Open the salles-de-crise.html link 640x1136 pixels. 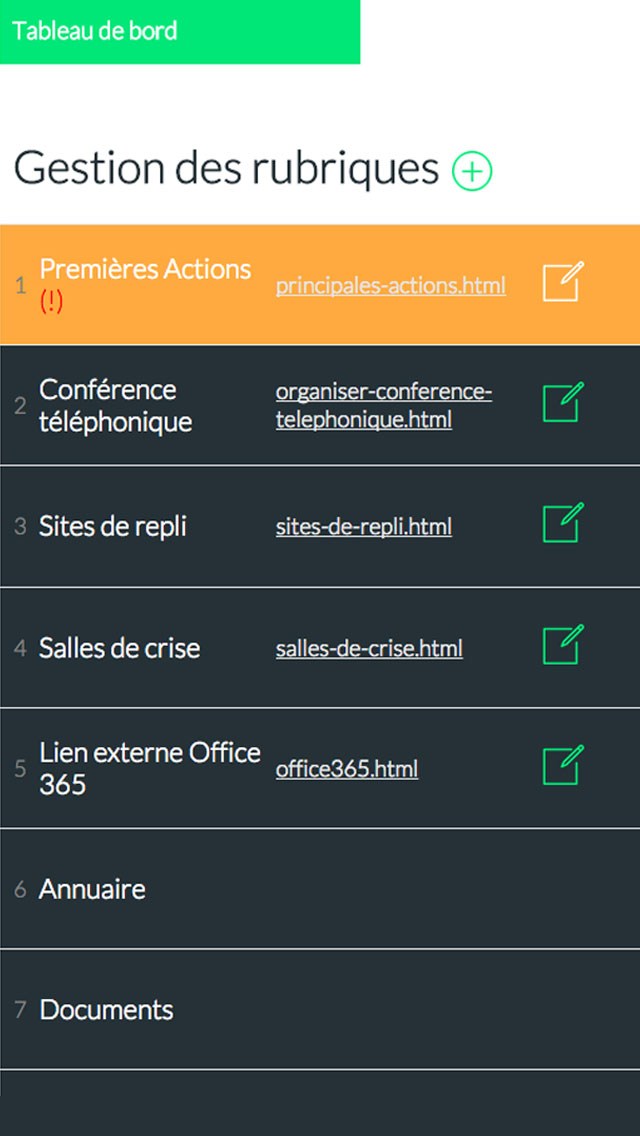coord(369,649)
